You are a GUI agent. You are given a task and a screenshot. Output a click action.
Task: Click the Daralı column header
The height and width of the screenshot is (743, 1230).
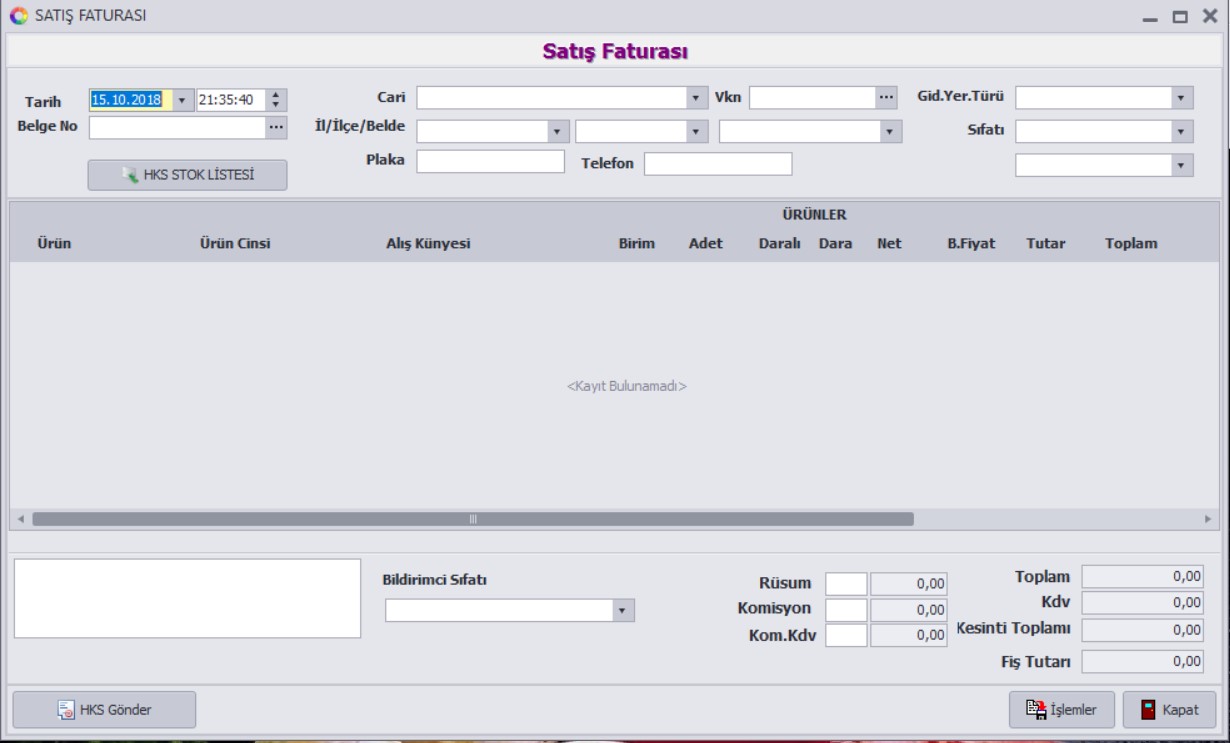[780, 243]
